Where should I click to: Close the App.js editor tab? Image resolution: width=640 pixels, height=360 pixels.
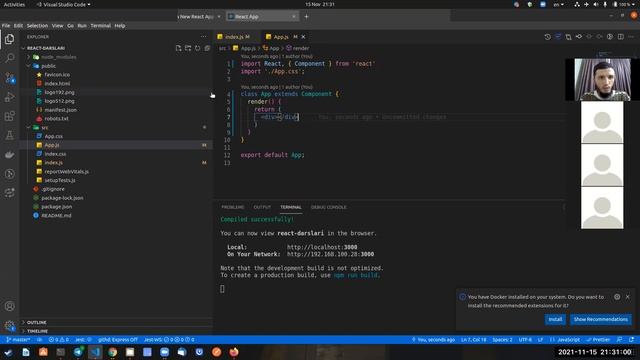pos(303,37)
